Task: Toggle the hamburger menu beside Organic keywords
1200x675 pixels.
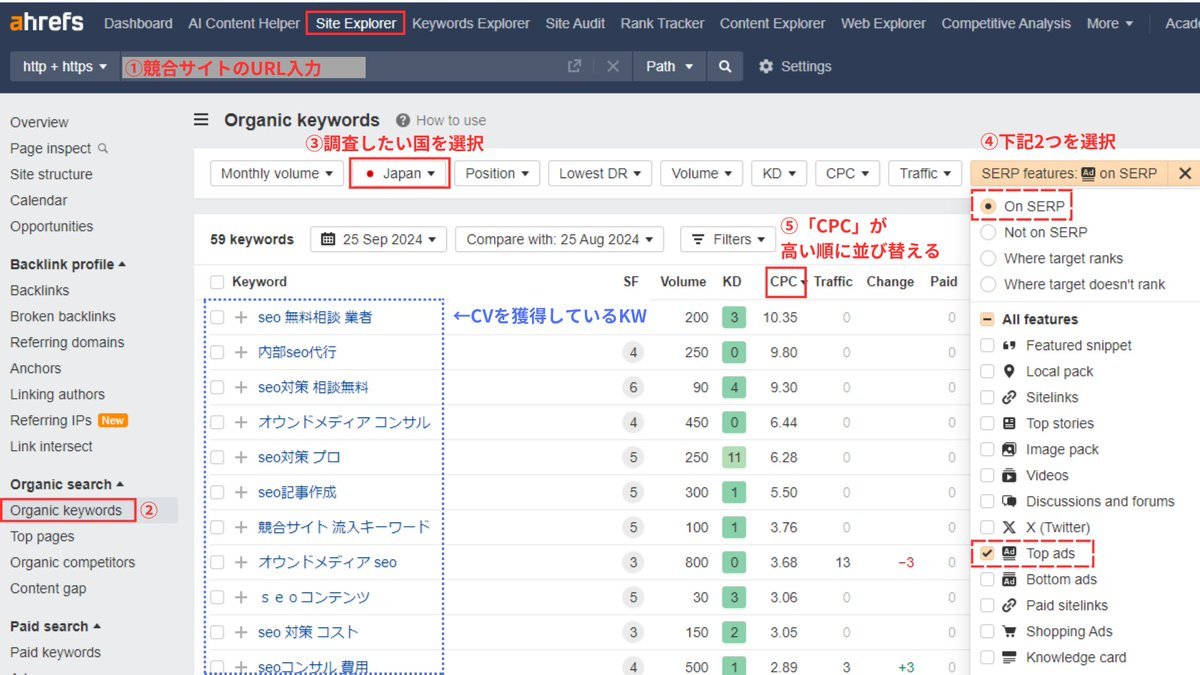Action: pos(201,120)
